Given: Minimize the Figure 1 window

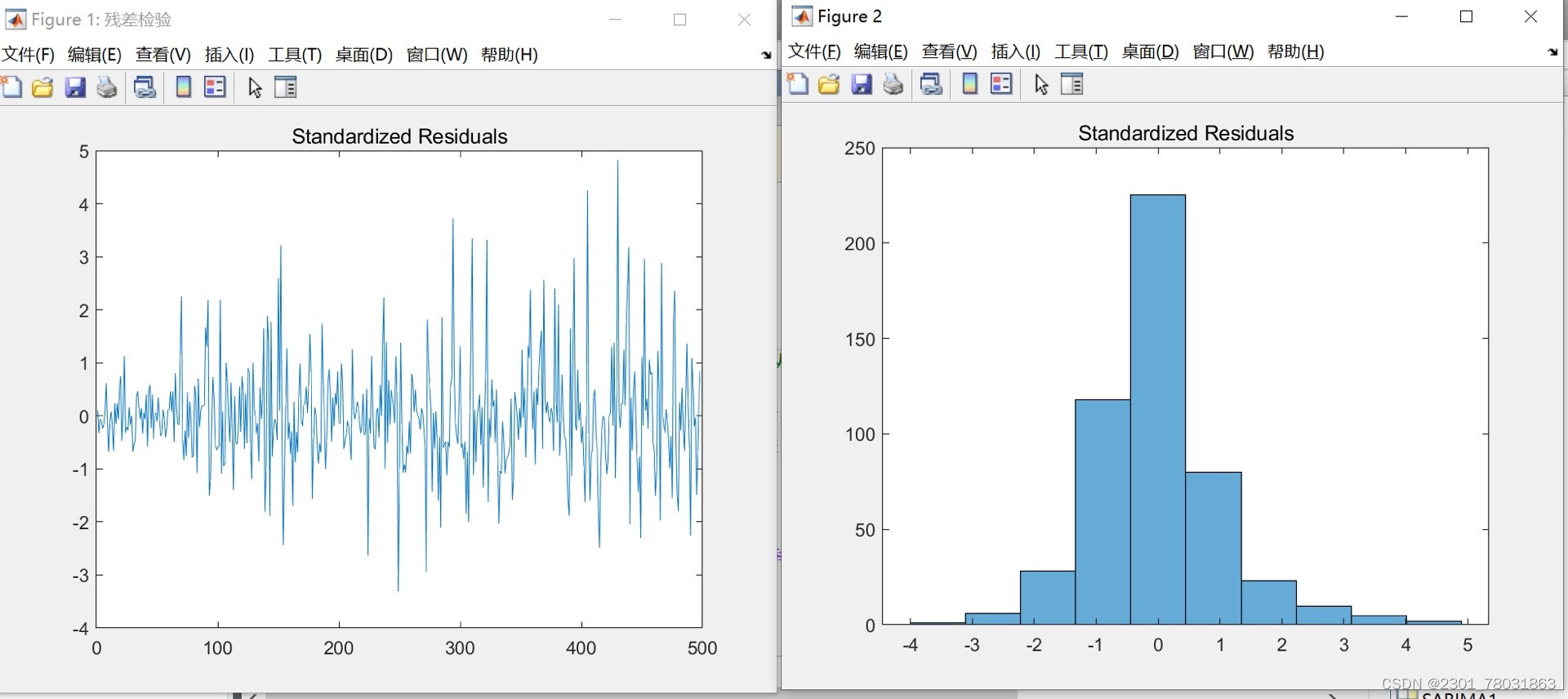Looking at the screenshot, I should [616, 20].
